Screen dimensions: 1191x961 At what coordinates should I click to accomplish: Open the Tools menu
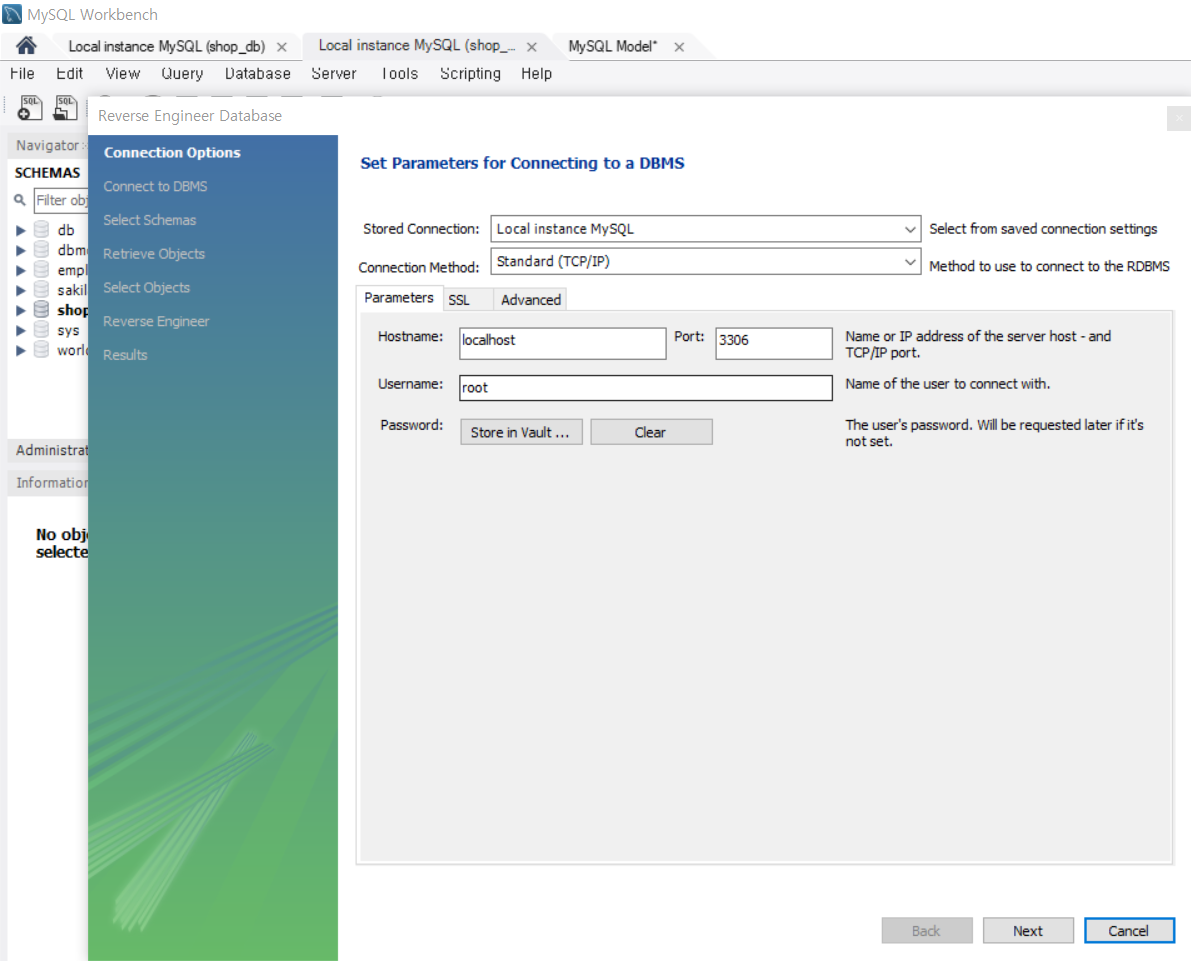400,74
